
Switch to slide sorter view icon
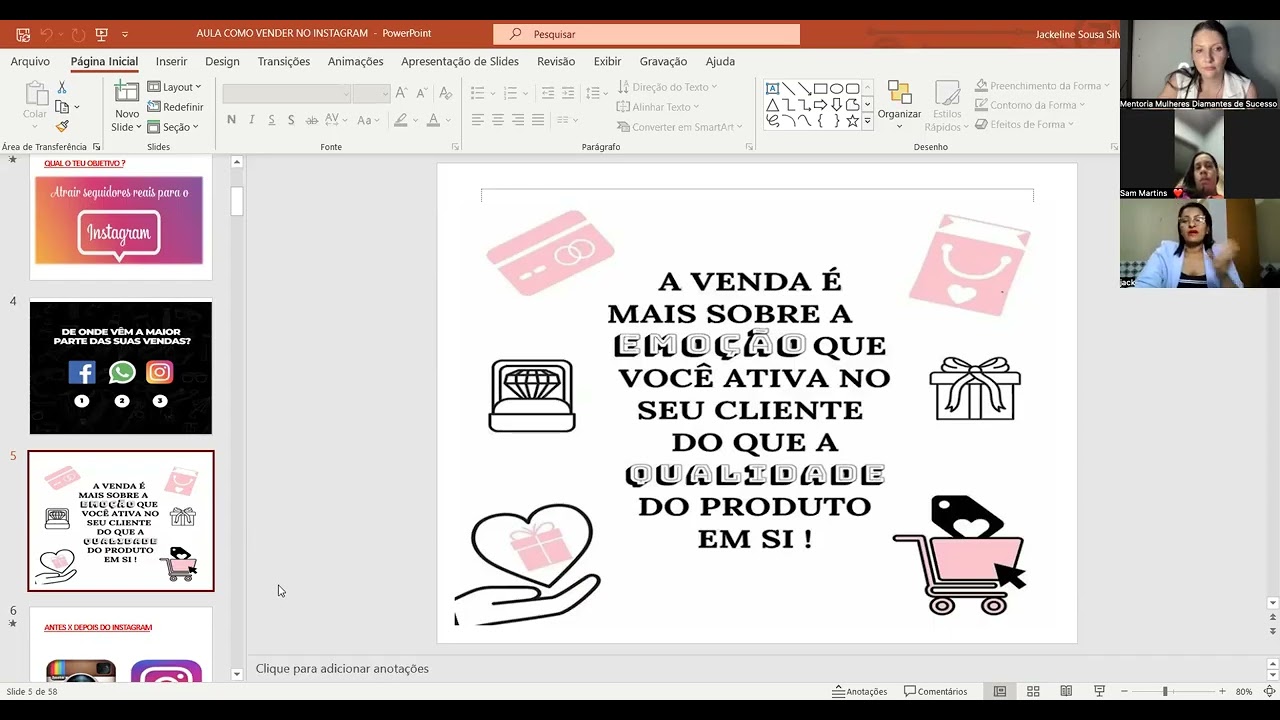point(1033,691)
